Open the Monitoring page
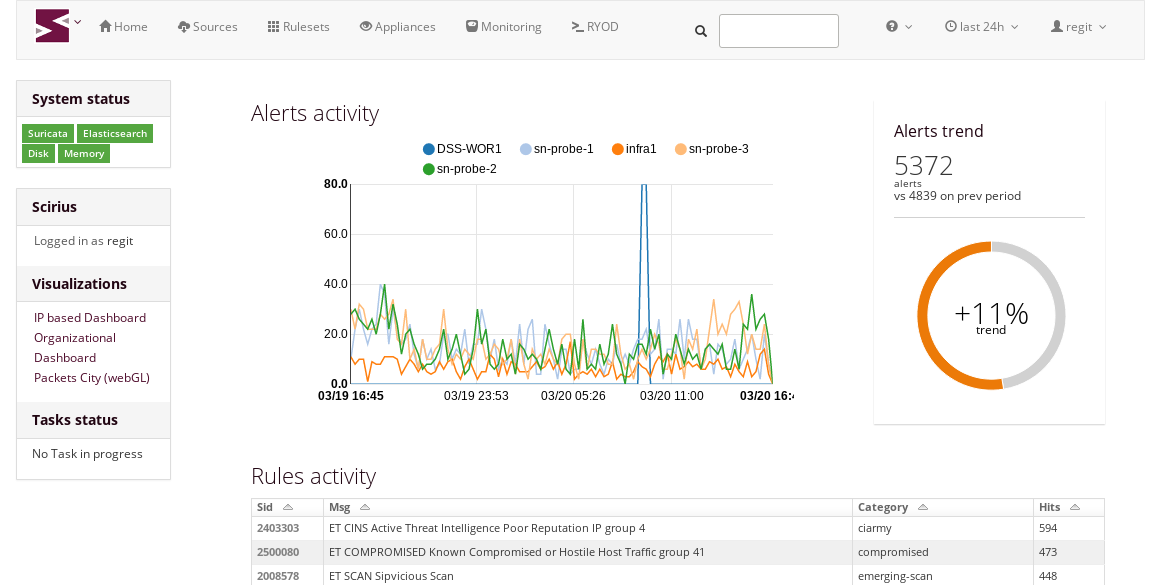This screenshot has width=1164, height=585. (x=503, y=27)
